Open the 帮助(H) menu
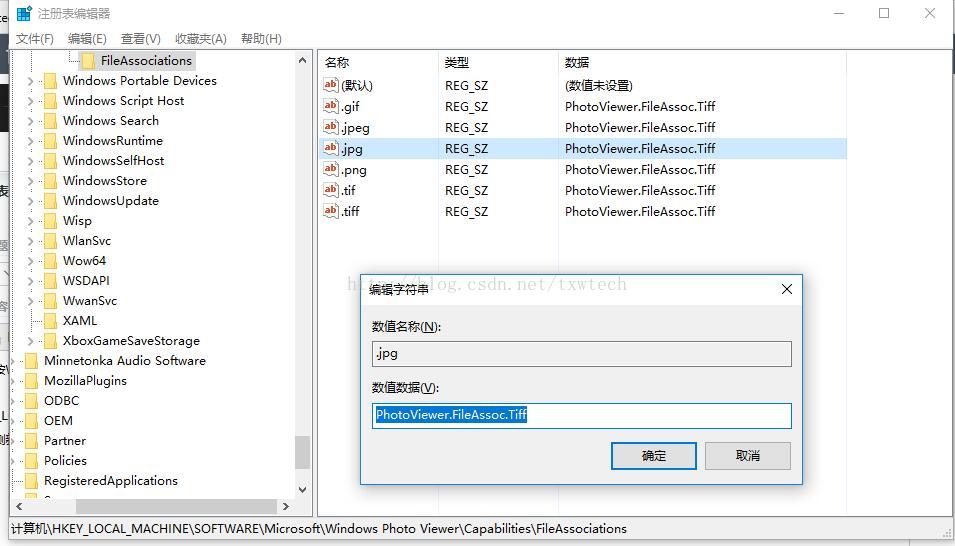This screenshot has height=546, width=955. (x=261, y=38)
